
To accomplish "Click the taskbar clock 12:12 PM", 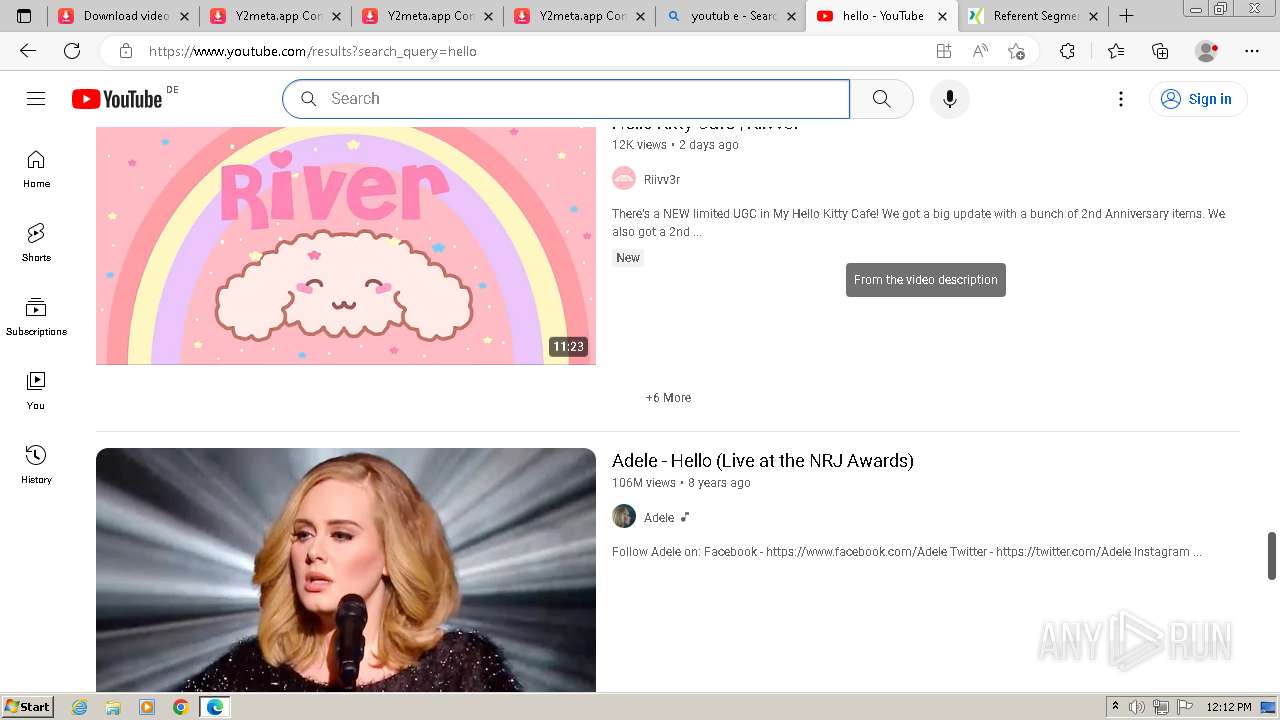I will [x=1229, y=707].
